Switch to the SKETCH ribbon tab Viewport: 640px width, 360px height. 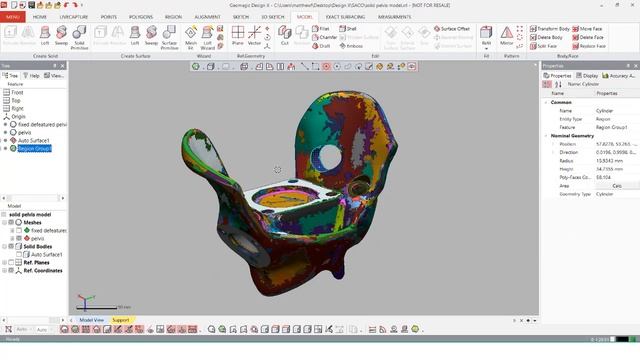click(241, 17)
